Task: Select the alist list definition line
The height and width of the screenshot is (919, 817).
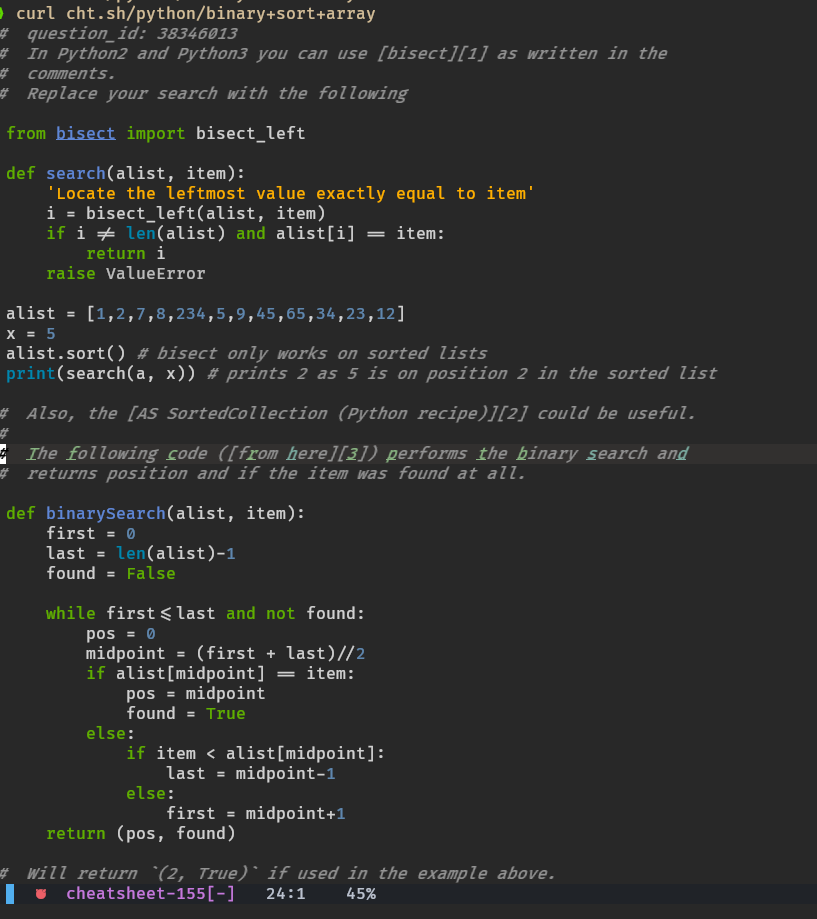Action: click(x=200, y=313)
